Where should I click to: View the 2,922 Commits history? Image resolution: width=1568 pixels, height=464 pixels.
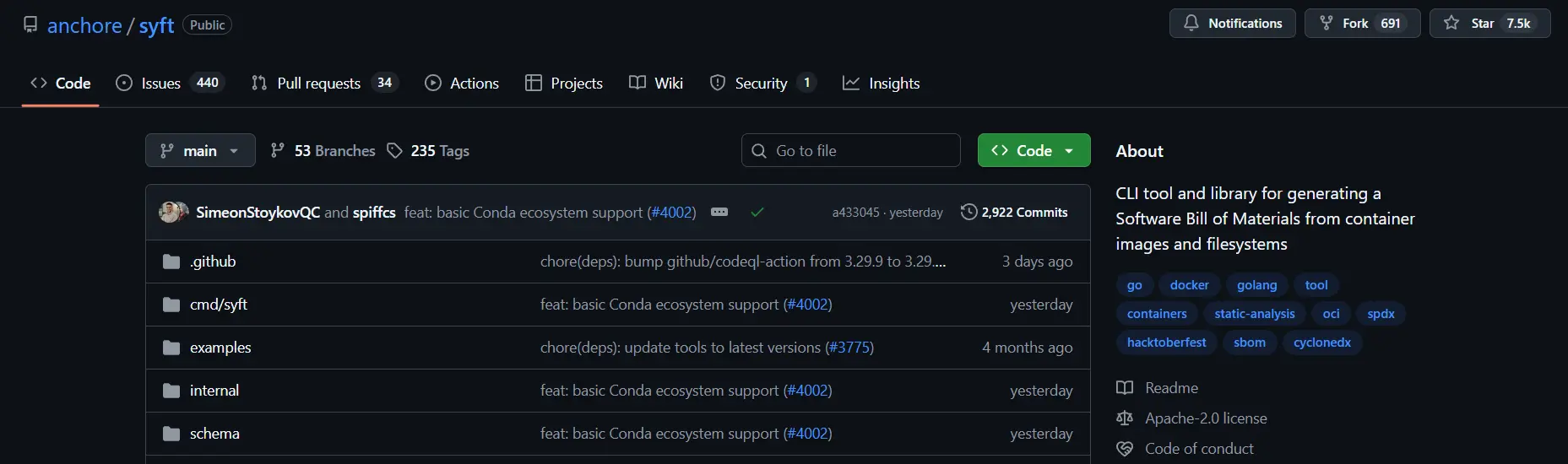1014,213
